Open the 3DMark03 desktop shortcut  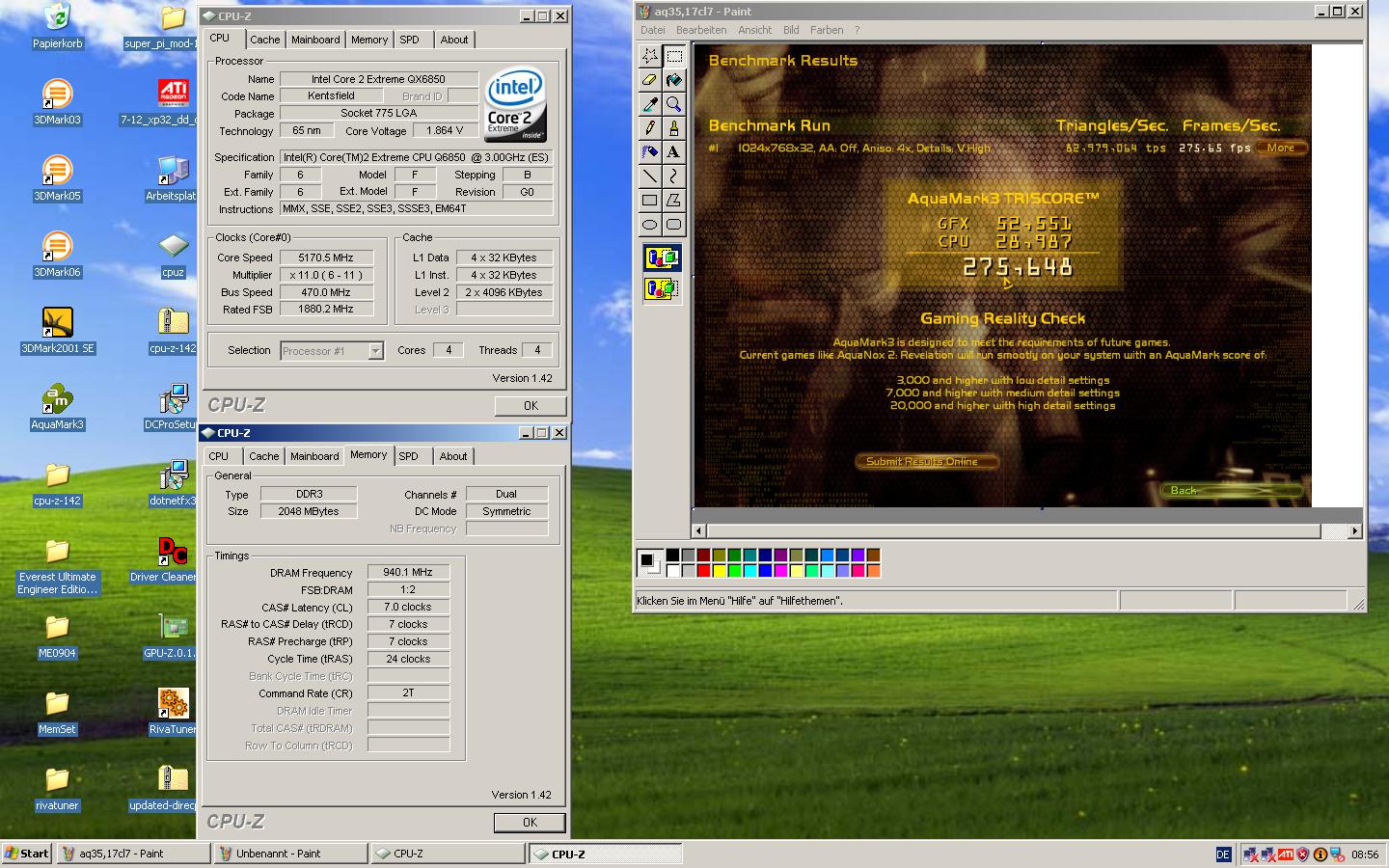click(57, 102)
